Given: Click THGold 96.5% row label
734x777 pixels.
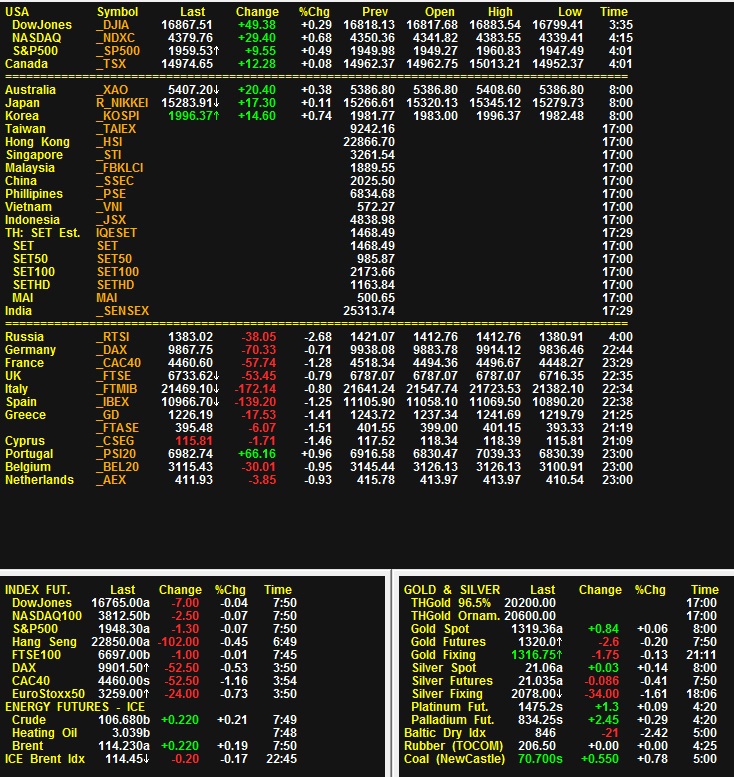Looking at the screenshot, I should 451,603.
